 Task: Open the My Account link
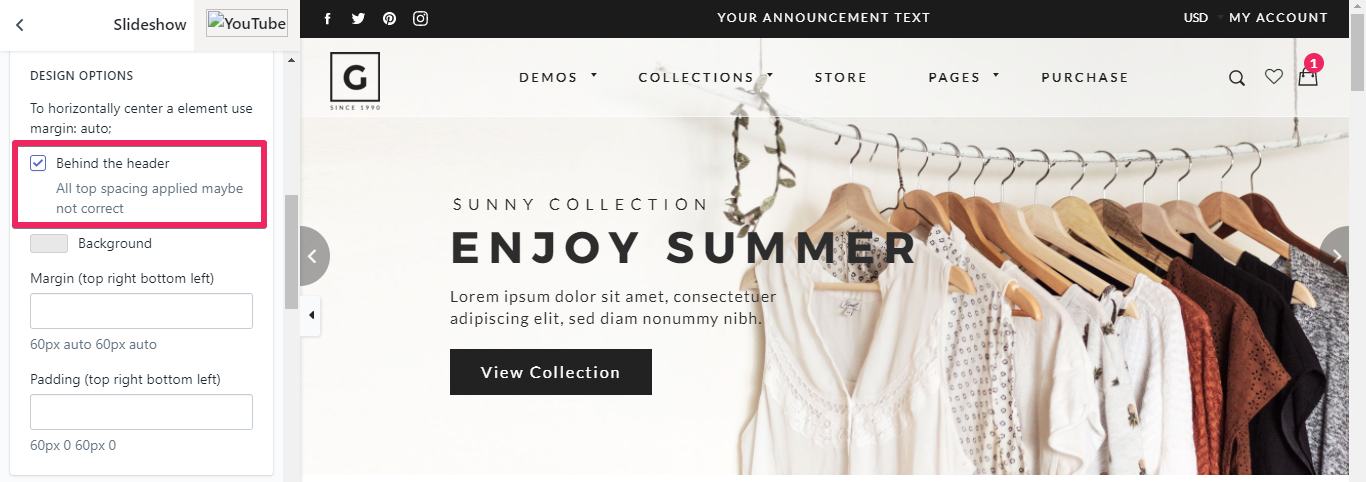coord(1278,18)
